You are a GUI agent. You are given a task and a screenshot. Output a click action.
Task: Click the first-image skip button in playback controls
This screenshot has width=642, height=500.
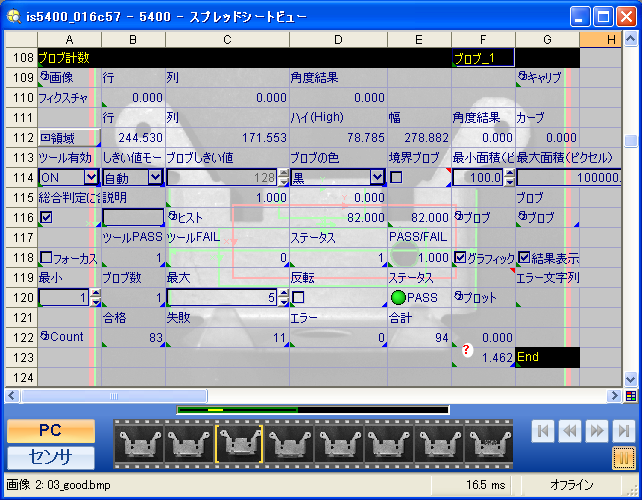(x=543, y=430)
